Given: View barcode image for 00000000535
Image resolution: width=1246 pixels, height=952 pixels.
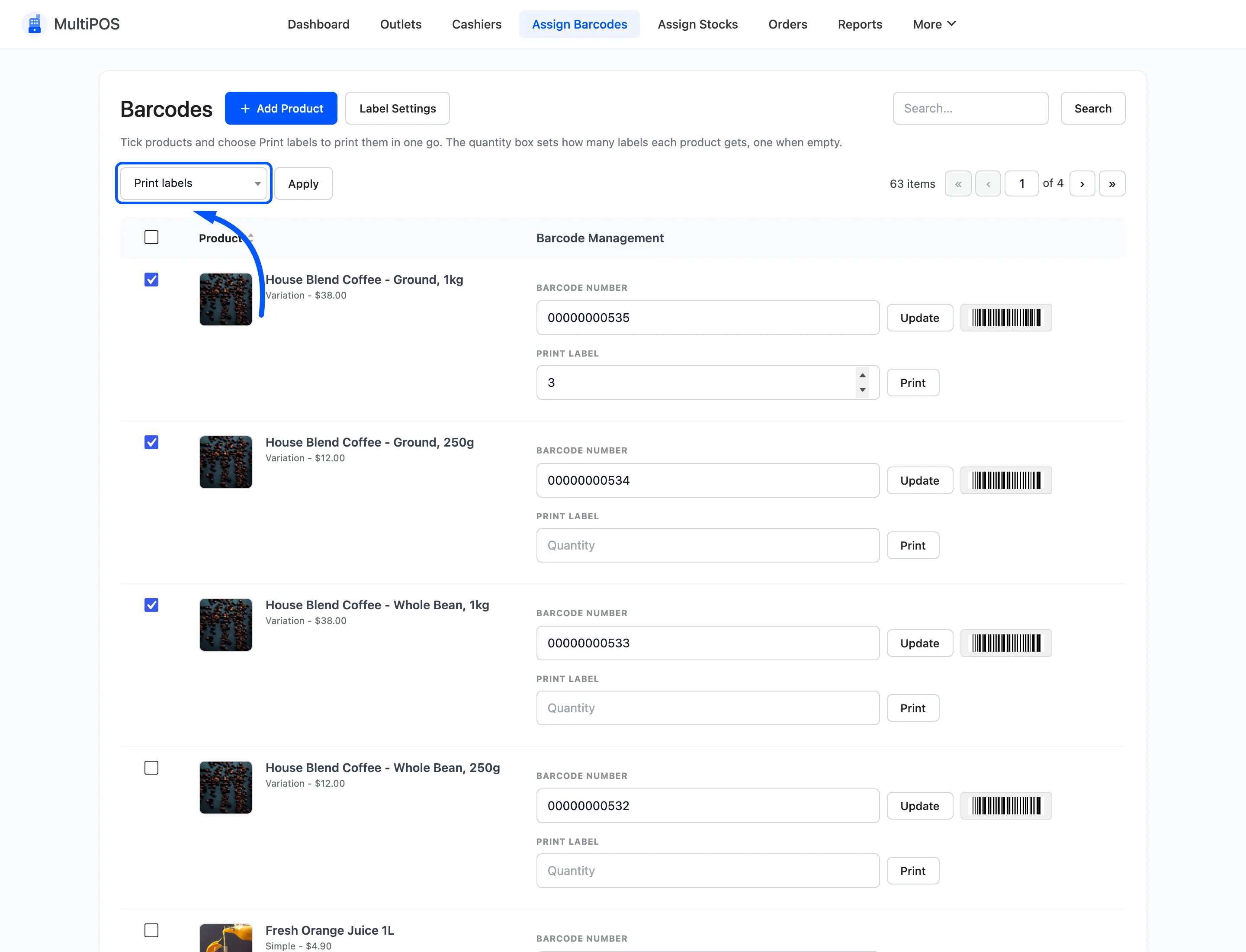Looking at the screenshot, I should coord(1006,317).
